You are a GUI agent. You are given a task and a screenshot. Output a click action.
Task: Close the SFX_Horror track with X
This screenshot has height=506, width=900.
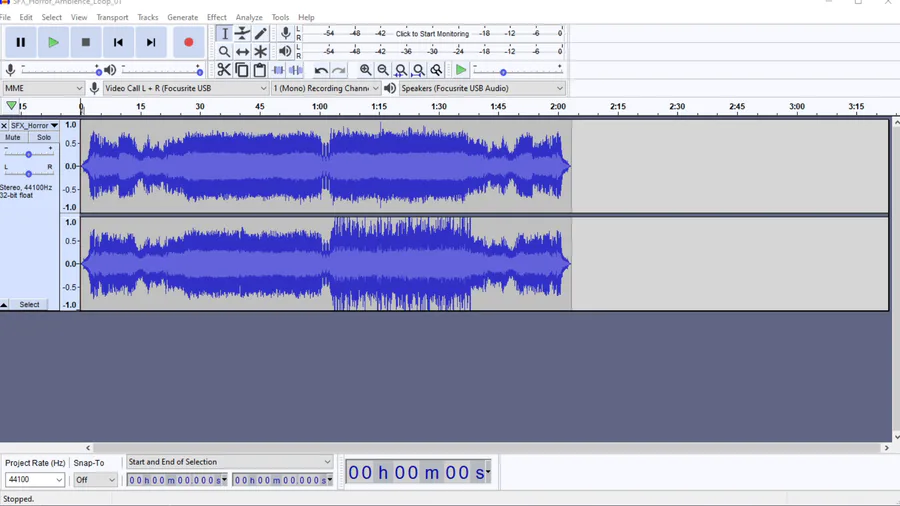[4, 125]
